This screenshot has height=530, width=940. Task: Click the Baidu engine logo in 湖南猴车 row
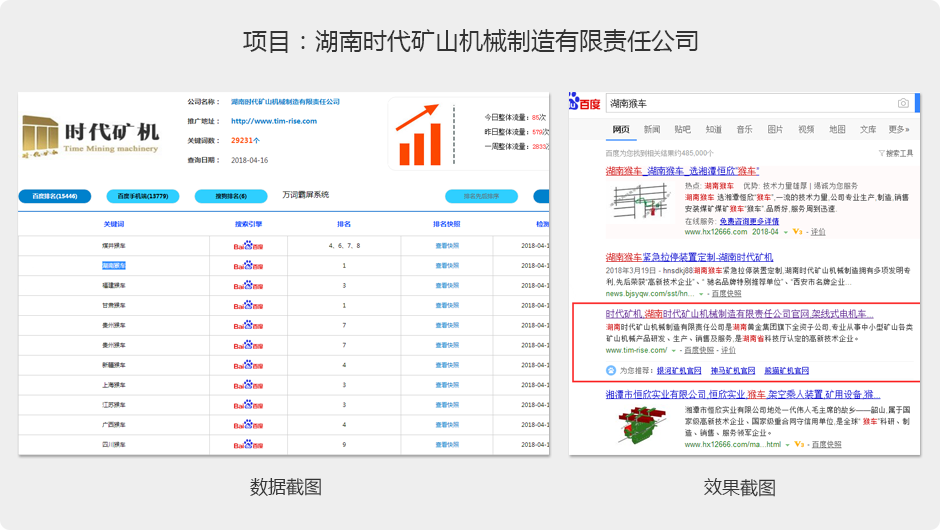pos(248,266)
